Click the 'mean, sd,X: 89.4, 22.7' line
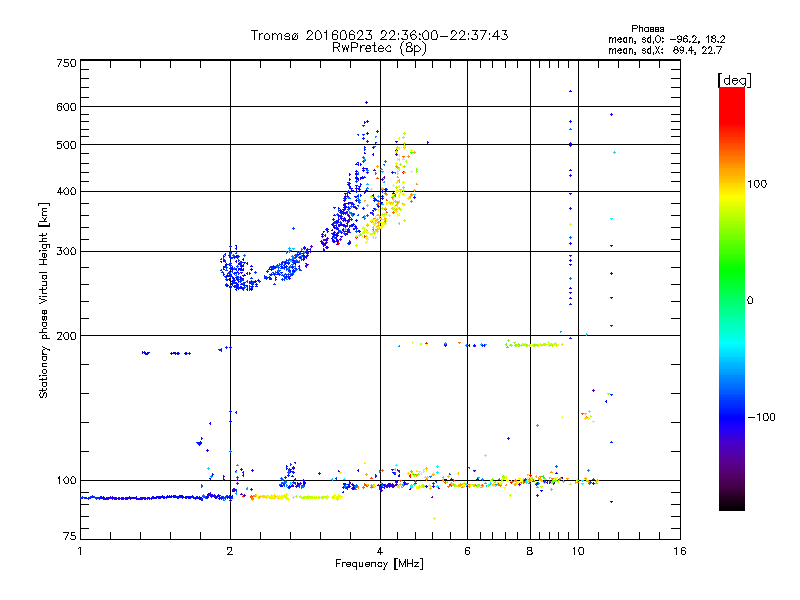Viewport: 800px width, 600px height. click(665, 50)
